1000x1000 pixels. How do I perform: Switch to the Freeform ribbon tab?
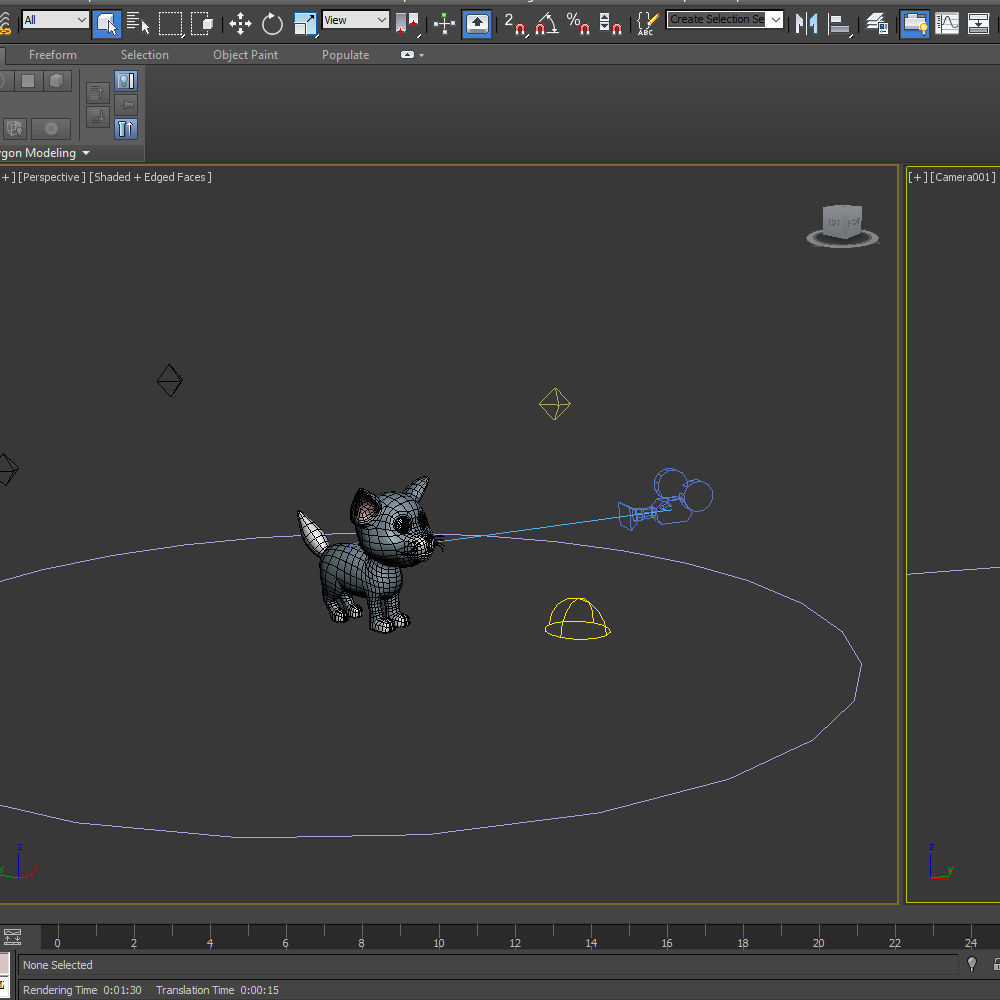click(x=53, y=55)
